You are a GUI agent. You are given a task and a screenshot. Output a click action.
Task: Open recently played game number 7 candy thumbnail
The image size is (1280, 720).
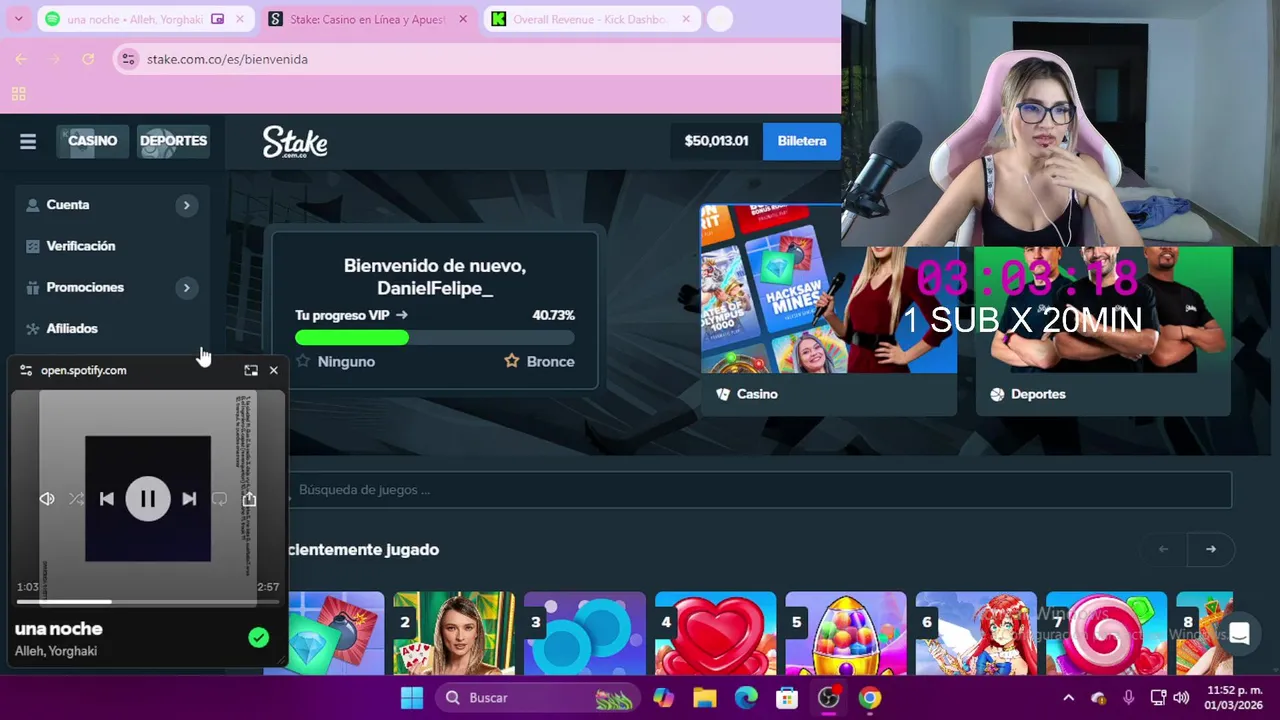click(x=1107, y=634)
